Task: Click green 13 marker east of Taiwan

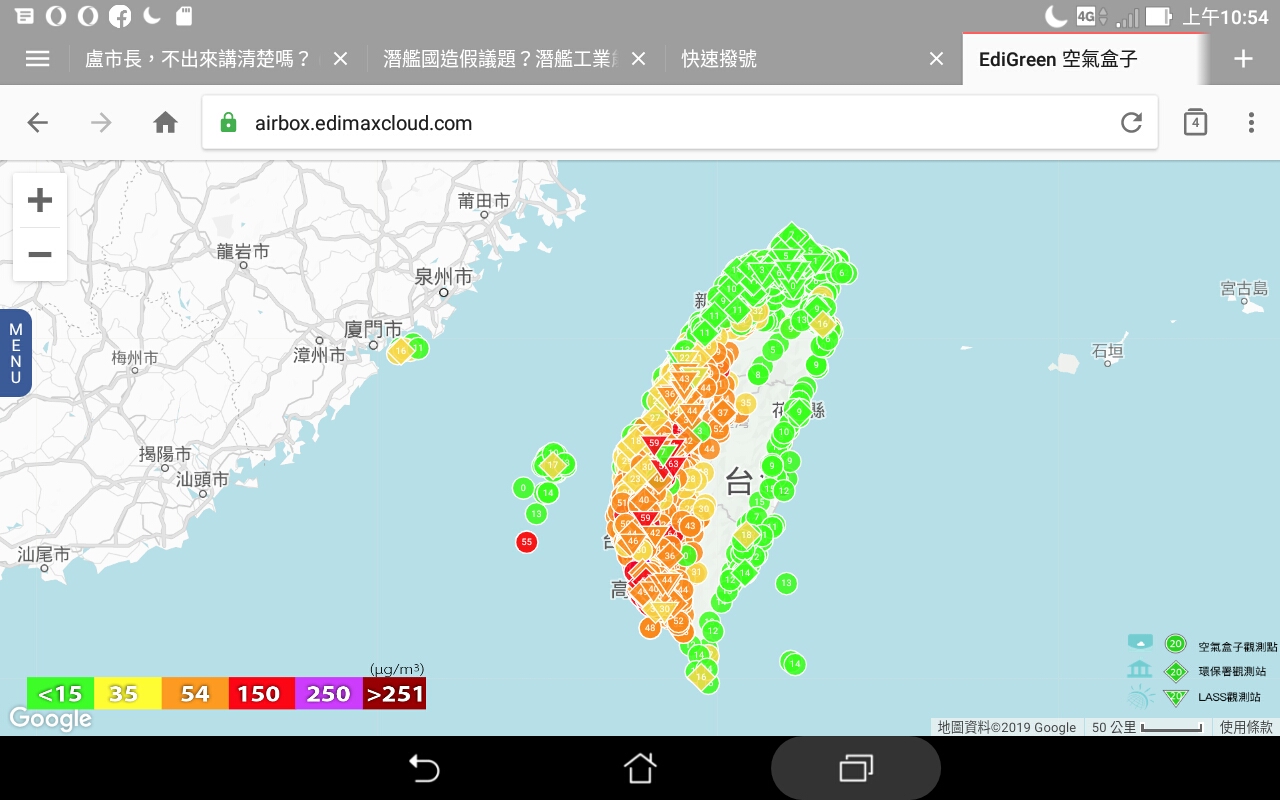Action: (x=786, y=583)
